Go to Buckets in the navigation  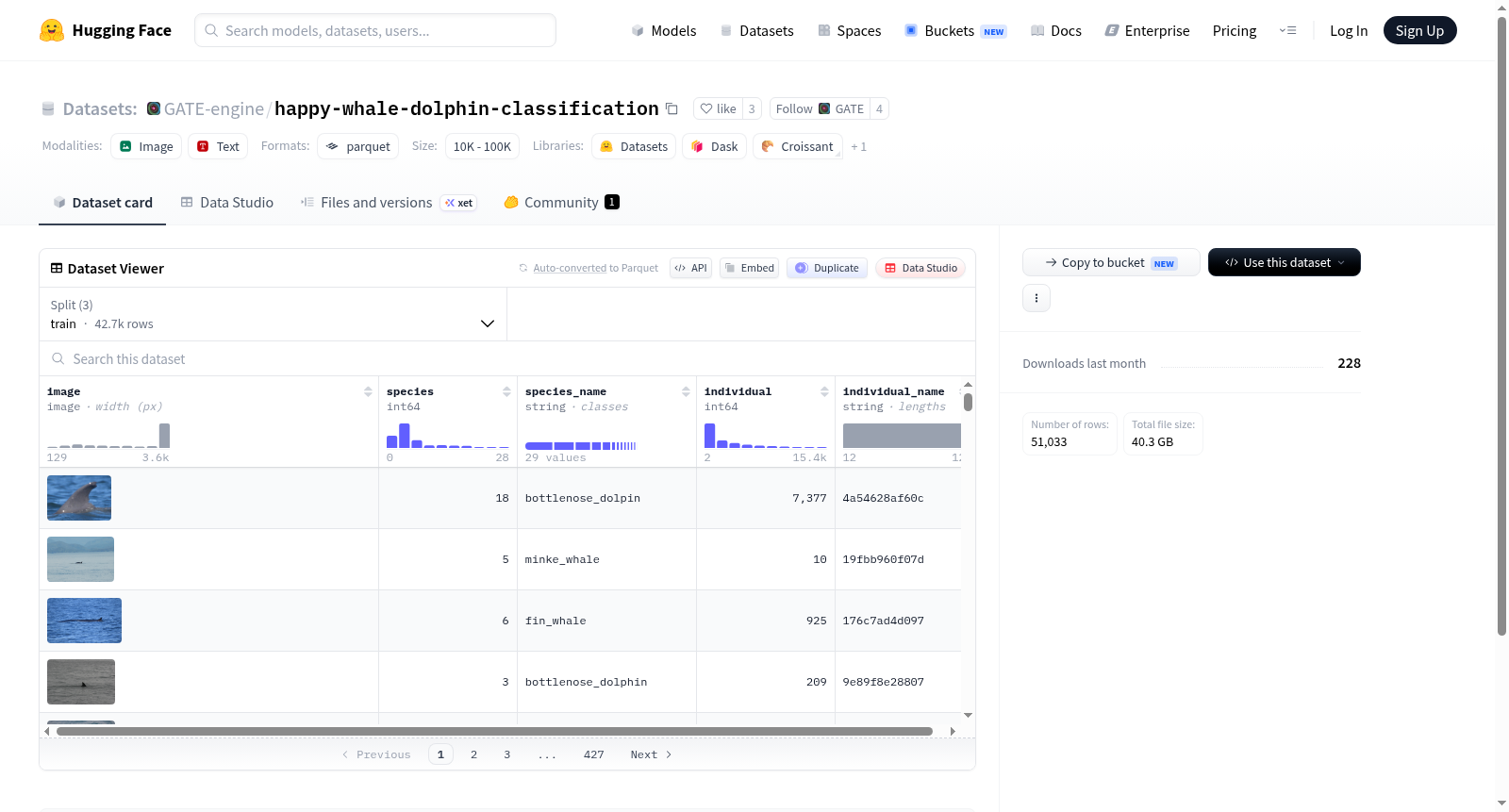tap(955, 30)
